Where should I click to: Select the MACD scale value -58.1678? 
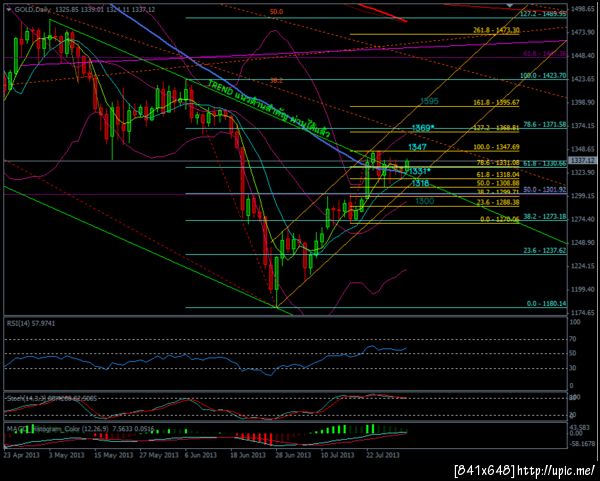[582, 442]
